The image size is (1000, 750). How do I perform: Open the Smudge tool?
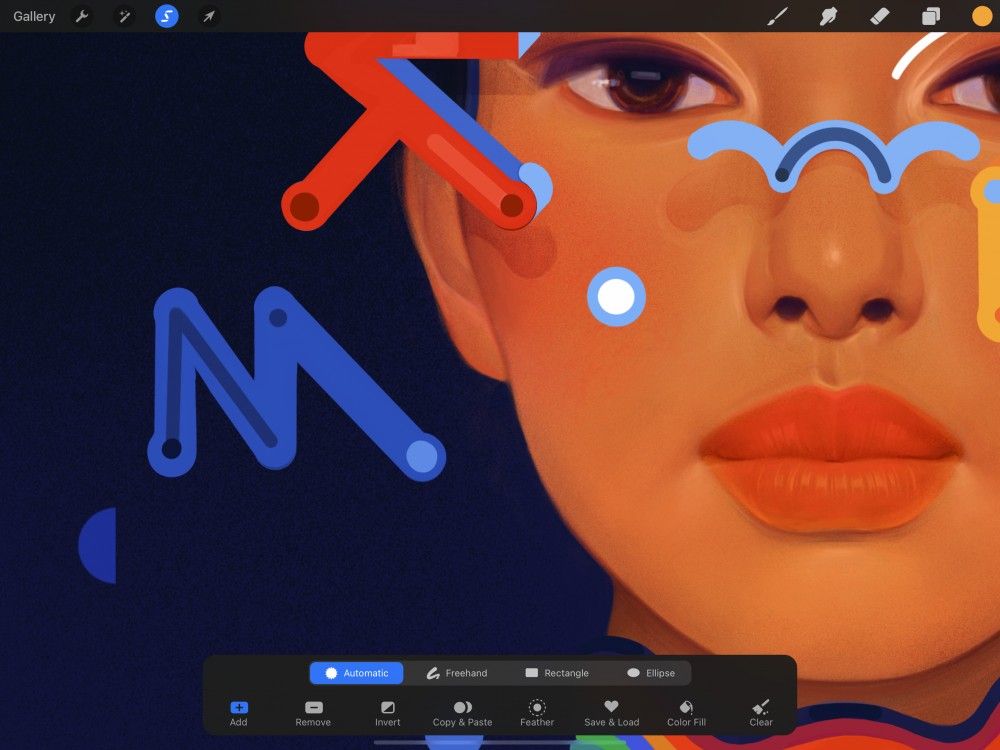click(828, 15)
